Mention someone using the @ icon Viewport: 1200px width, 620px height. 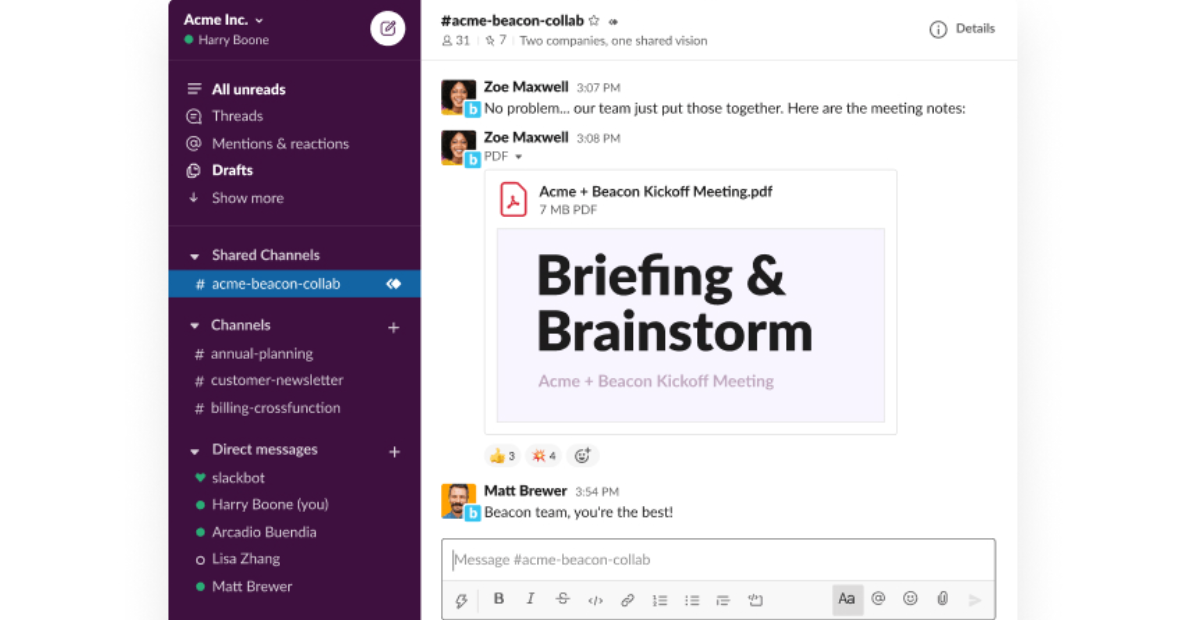(878, 599)
